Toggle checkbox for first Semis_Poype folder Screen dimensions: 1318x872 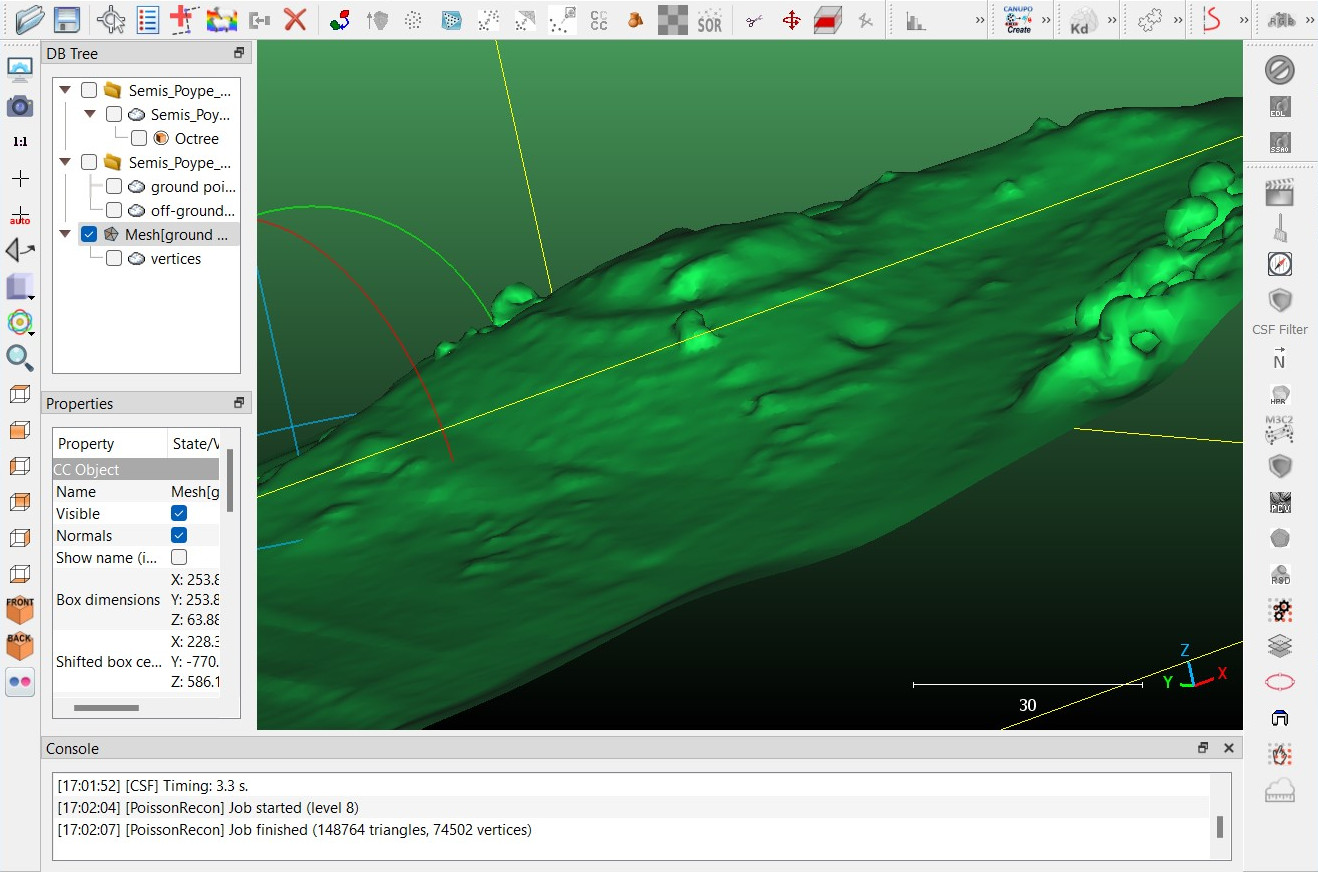[89, 91]
